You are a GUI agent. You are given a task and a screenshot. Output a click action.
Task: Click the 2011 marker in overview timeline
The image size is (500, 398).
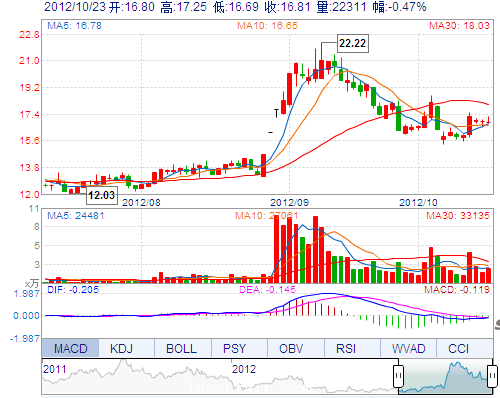click(55, 369)
